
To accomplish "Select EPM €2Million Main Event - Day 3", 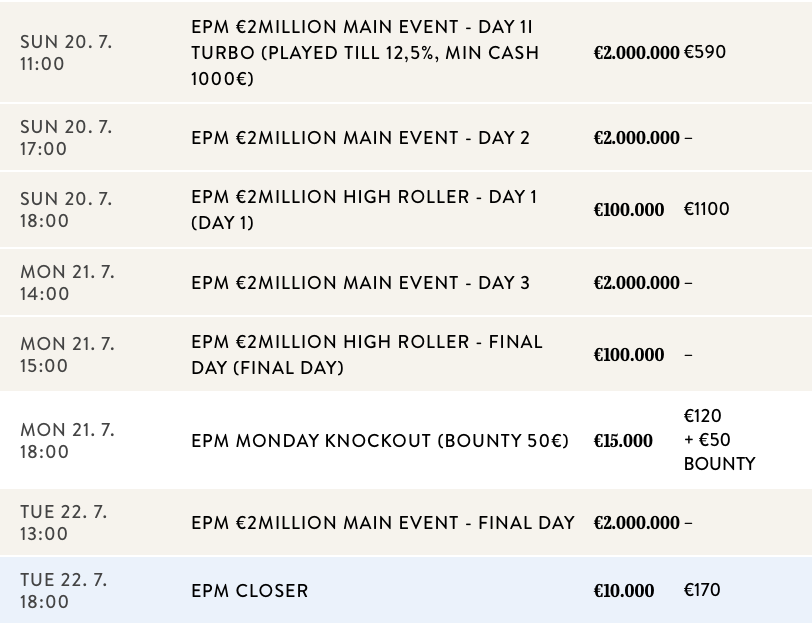I will [360, 283].
